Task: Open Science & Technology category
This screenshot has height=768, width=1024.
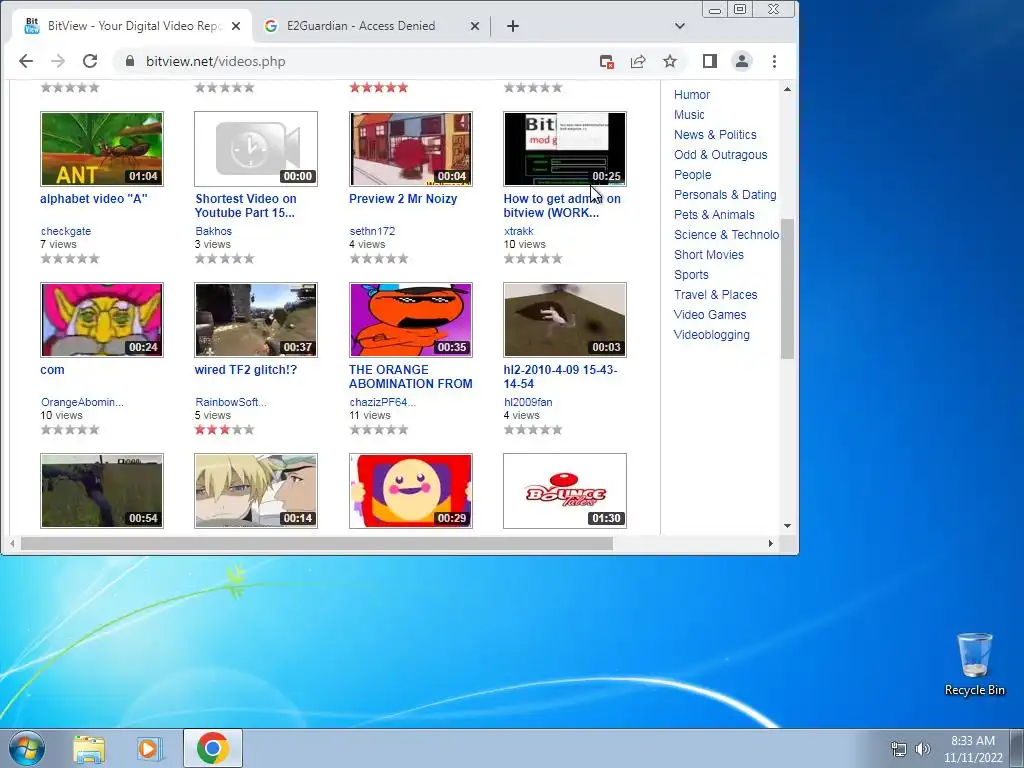Action: click(726, 234)
